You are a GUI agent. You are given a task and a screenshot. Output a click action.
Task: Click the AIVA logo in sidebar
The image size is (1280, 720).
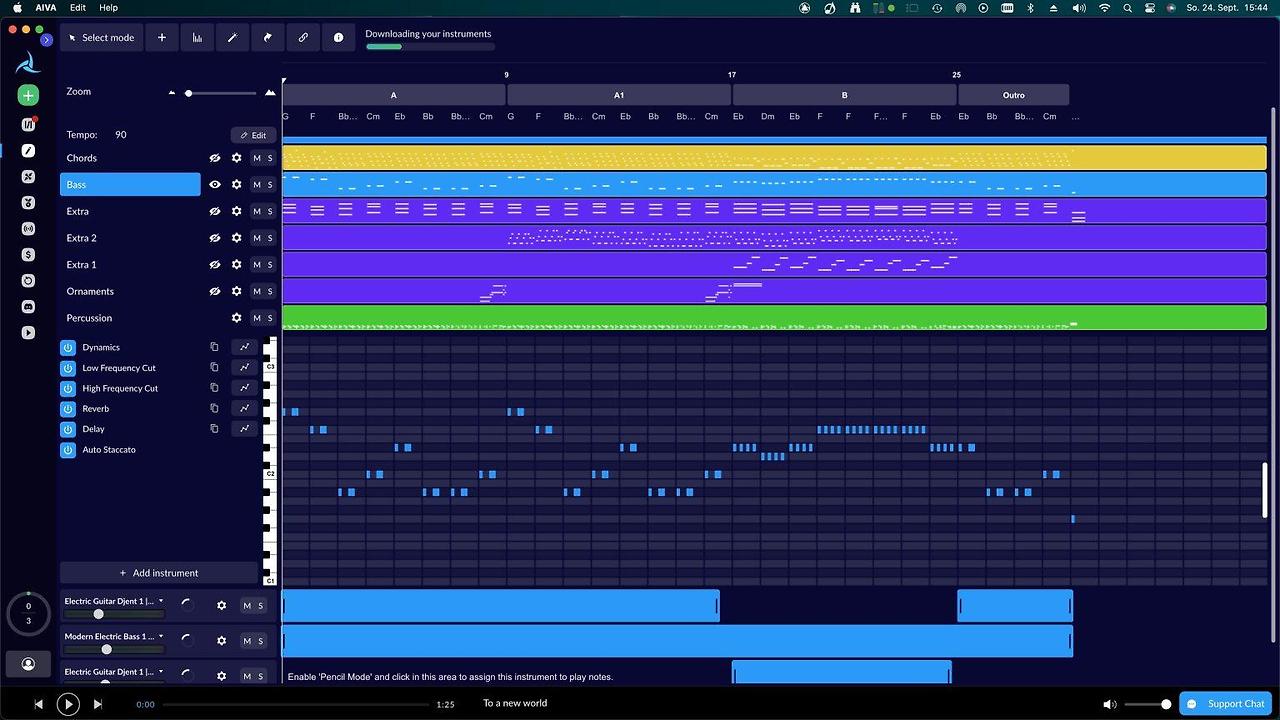pyautogui.click(x=28, y=63)
